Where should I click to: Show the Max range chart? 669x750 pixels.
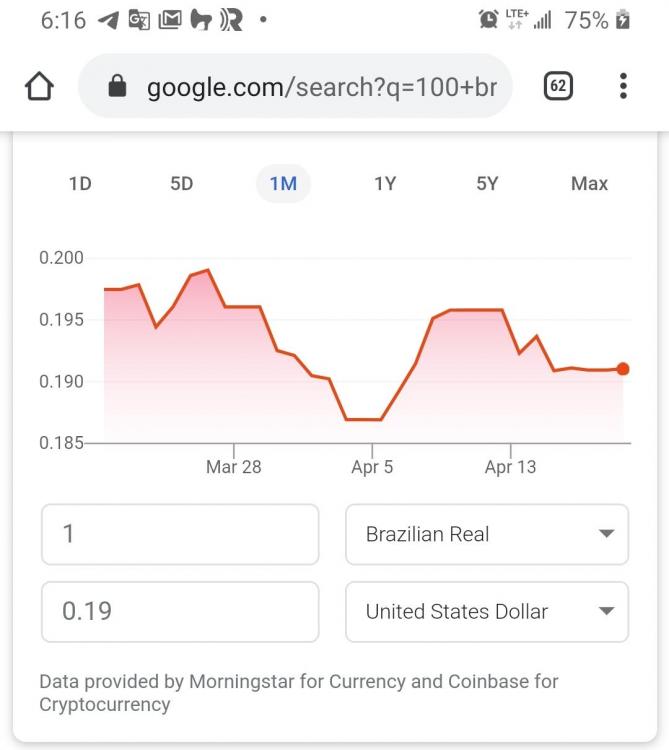[x=590, y=184]
